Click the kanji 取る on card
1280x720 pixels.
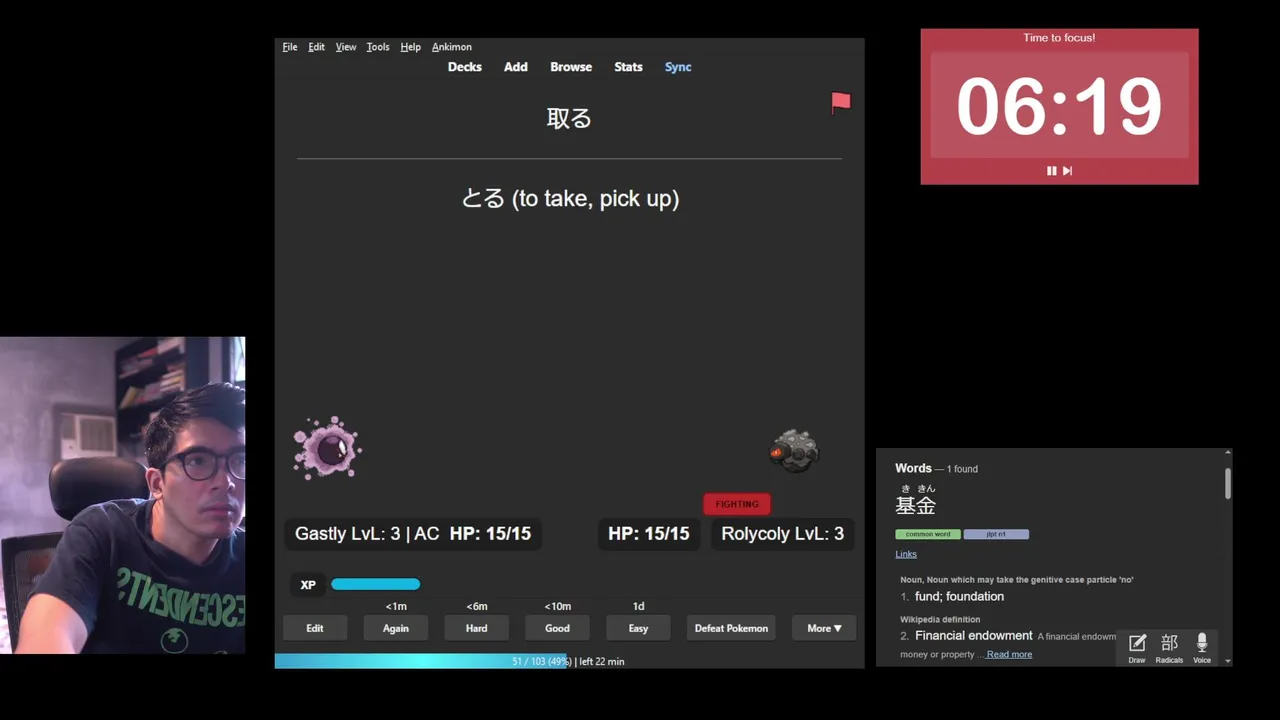pyautogui.click(x=569, y=118)
